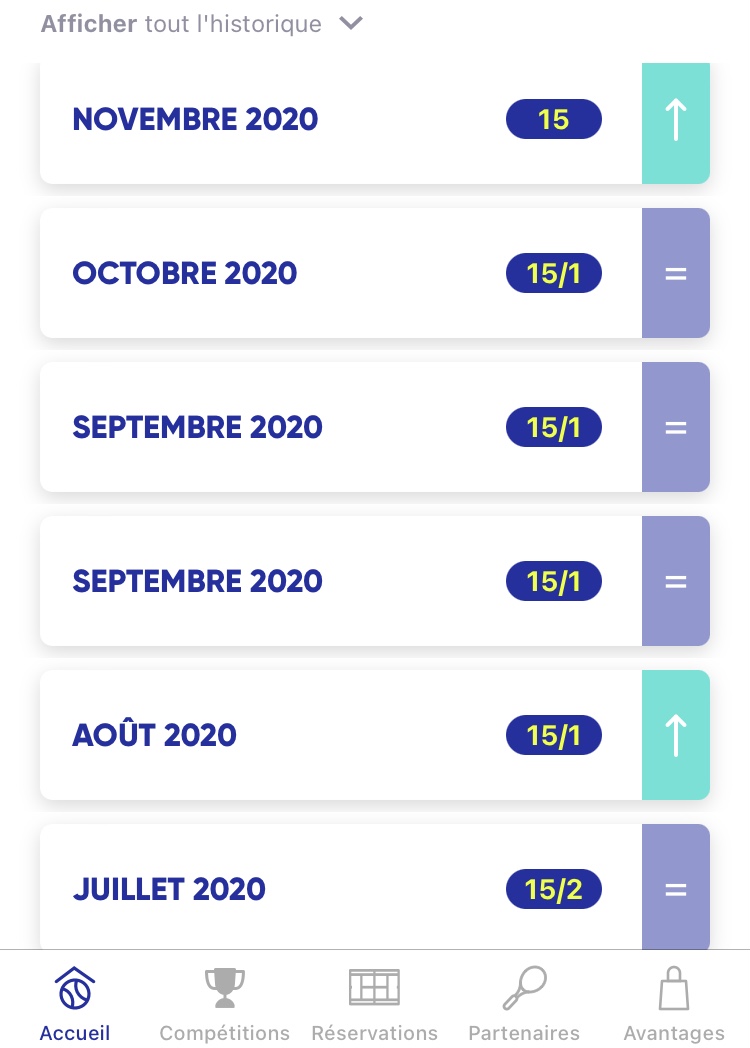
Task: Switch to the Réservations tab label
Action: (374, 1033)
